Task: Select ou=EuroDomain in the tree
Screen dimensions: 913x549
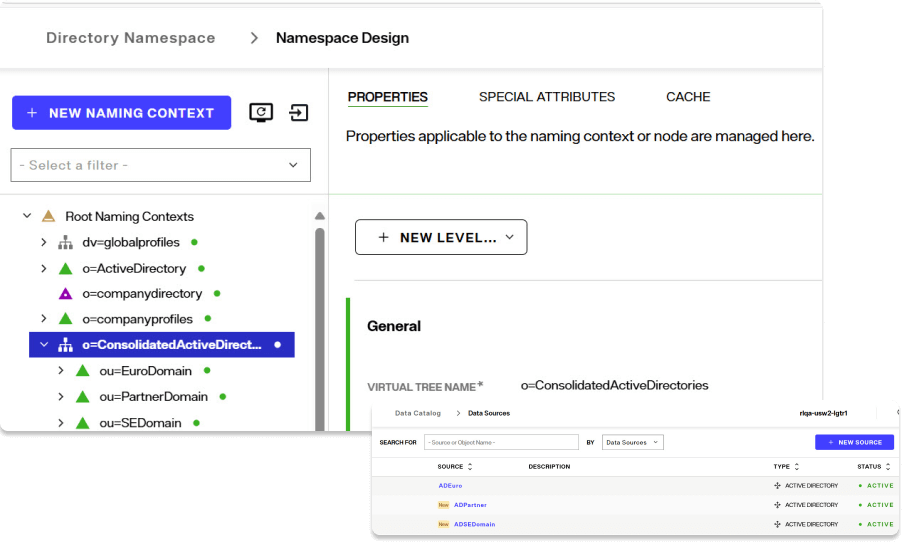Action: pyautogui.click(x=146, y=371)
